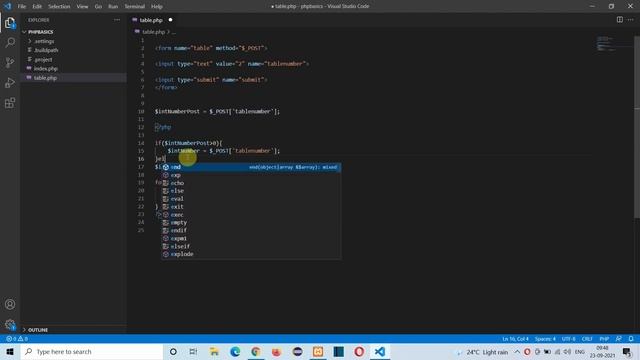Viewport: 640px width, 360px height.
Task: Click Ln 16, Col 4 in status bar
Action: point(515,339)
